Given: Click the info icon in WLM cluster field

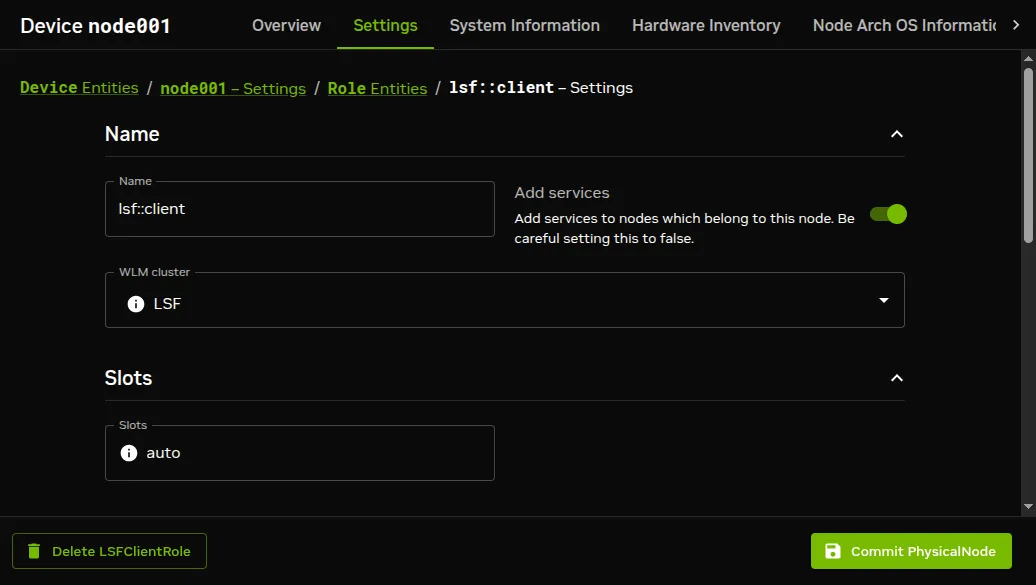Looking at the screenshot, I should 135,303.
